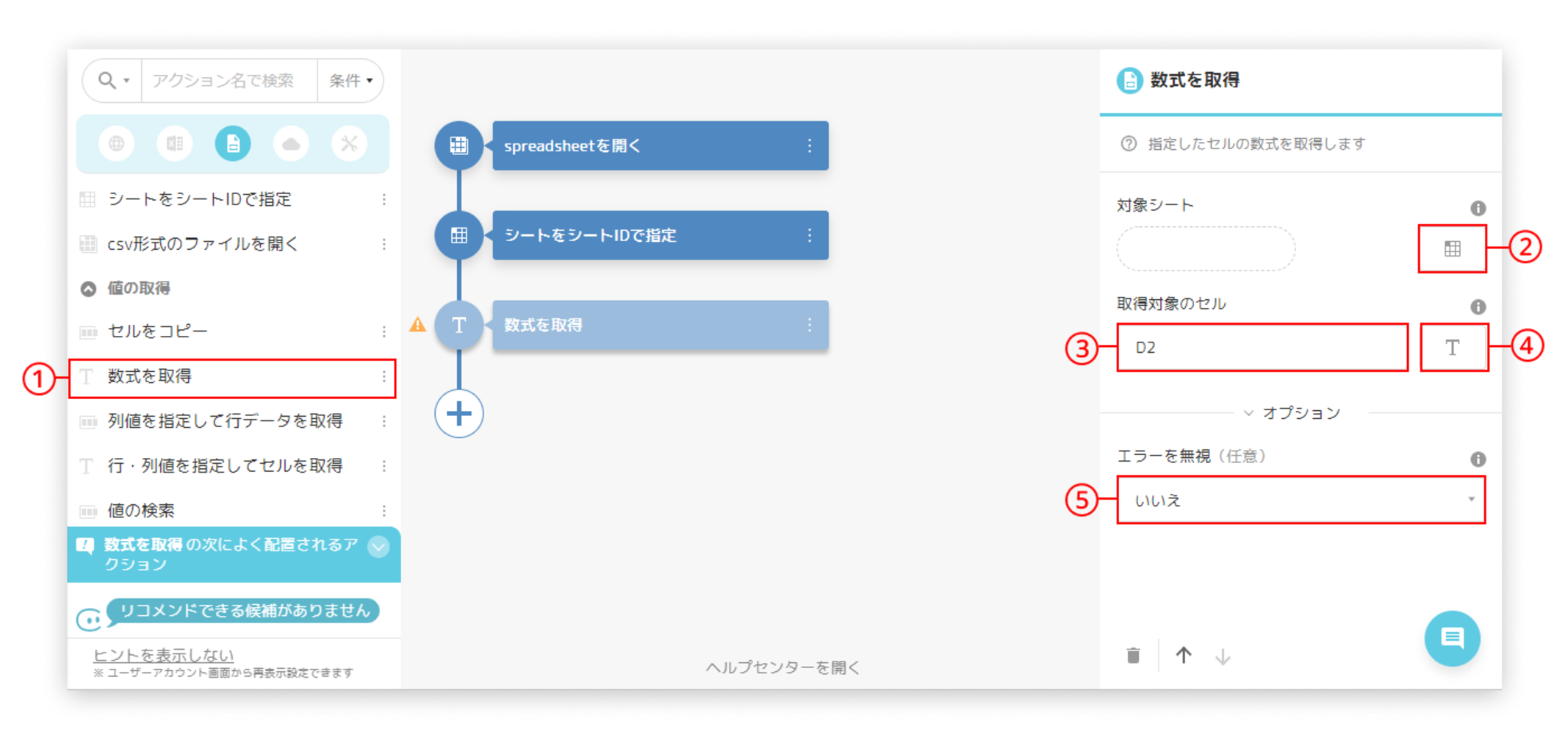Collapse the recommended actions banner chevron
Screen dimensions: 1568x735
coord(378,546)
